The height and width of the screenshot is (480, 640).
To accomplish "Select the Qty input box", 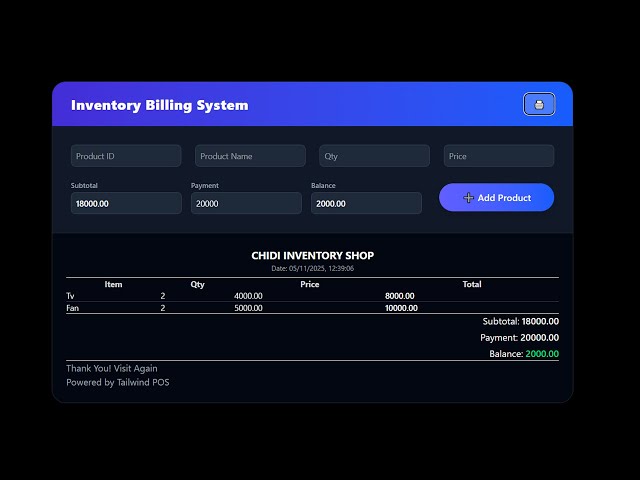I will tap(374, 156).
